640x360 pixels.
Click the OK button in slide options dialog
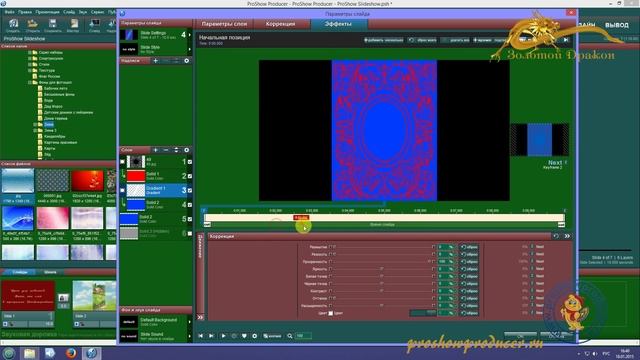click(x=520, y=336)
